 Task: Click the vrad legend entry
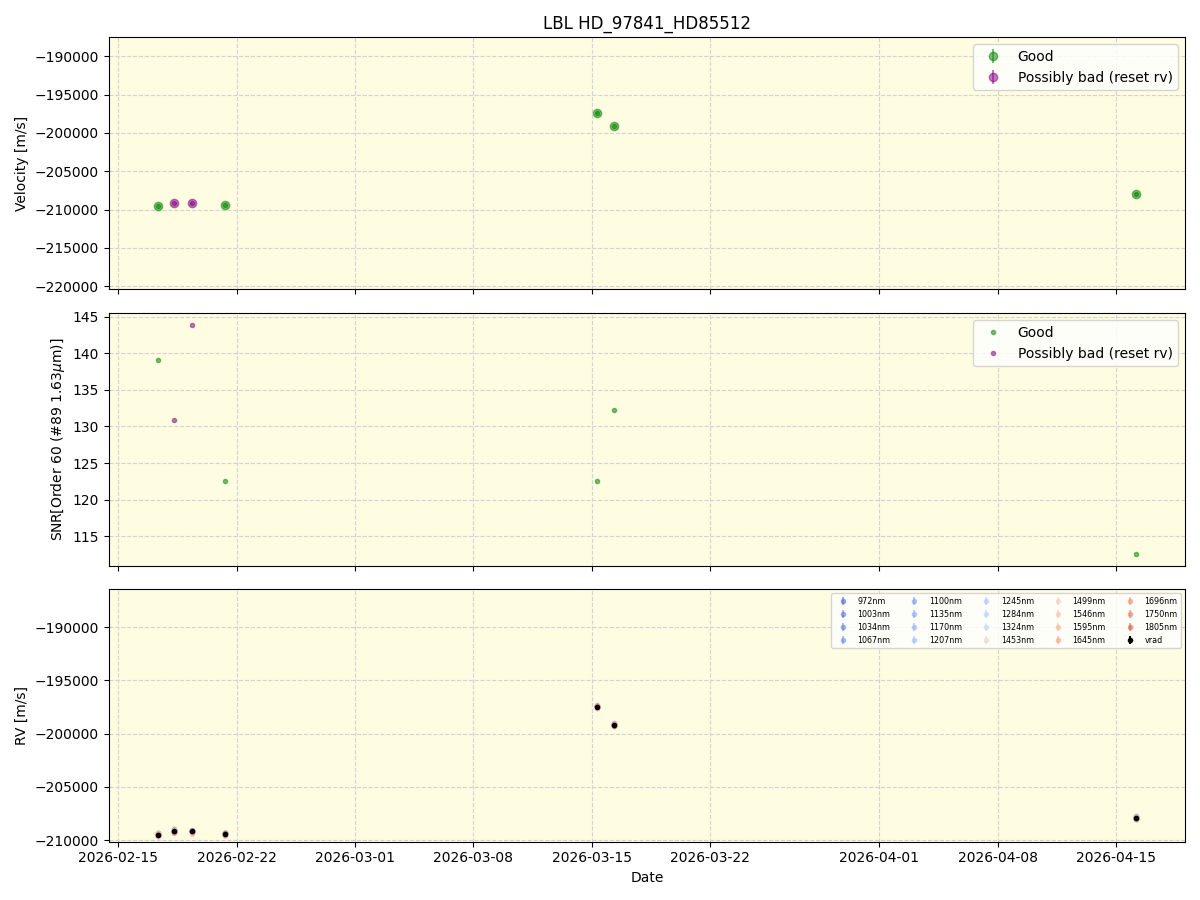(1145, 640)
